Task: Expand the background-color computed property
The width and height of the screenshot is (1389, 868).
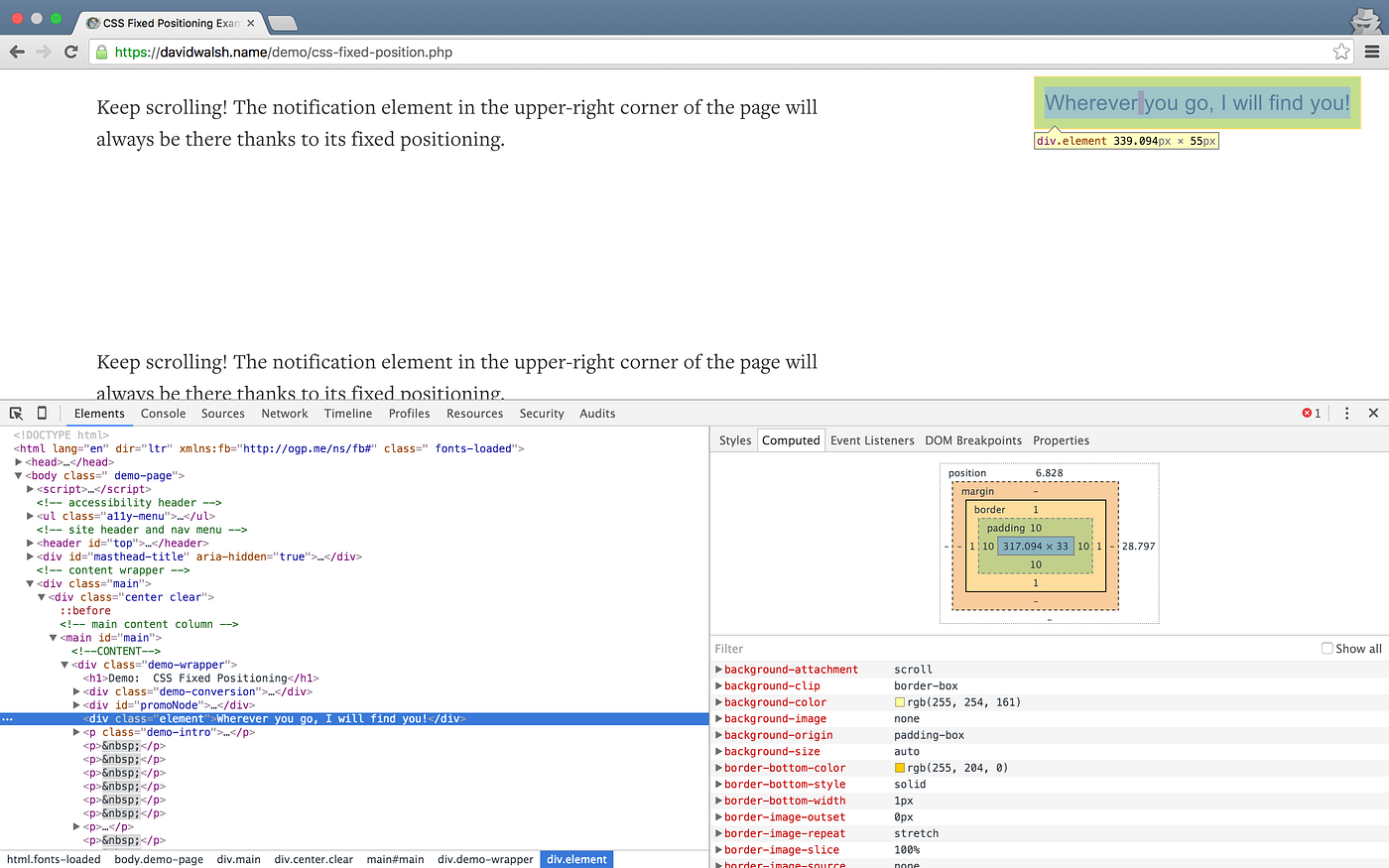Action: pyautogui.click(x=718, y=701)
